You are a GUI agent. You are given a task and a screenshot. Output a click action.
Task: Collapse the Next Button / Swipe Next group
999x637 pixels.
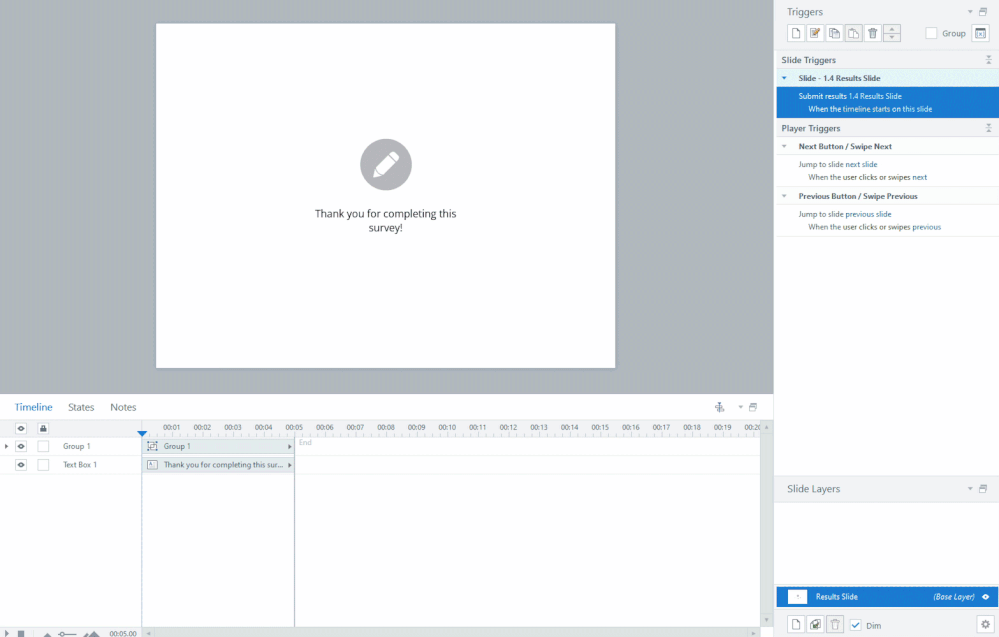[x=784, y=147]
